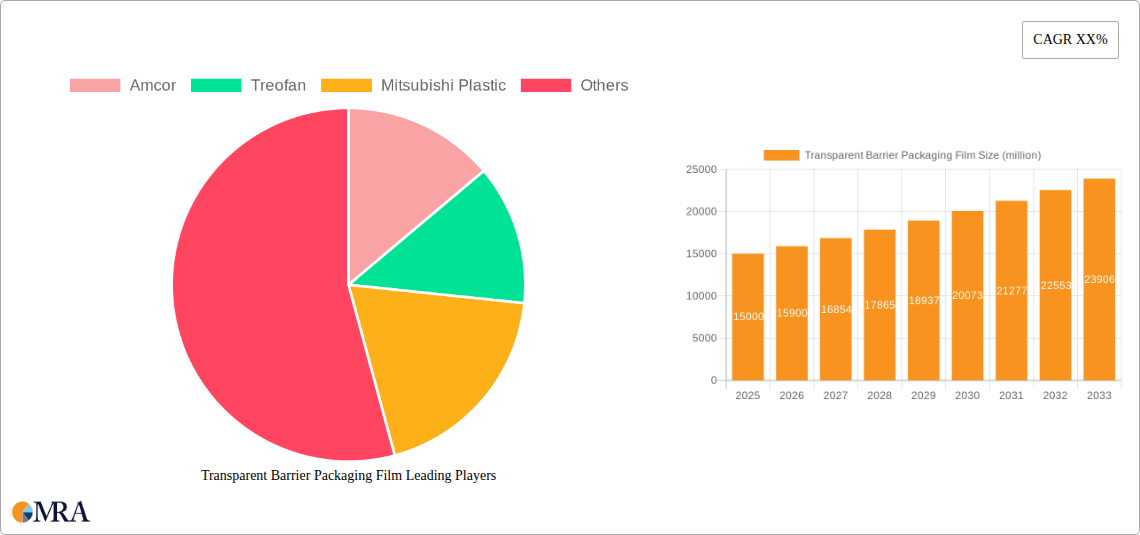Image resolution: width=1140 pixels, height=535 pixels.
Task: Toggle the Amcor legend color swatch
Action: click(x=95, y=85)
